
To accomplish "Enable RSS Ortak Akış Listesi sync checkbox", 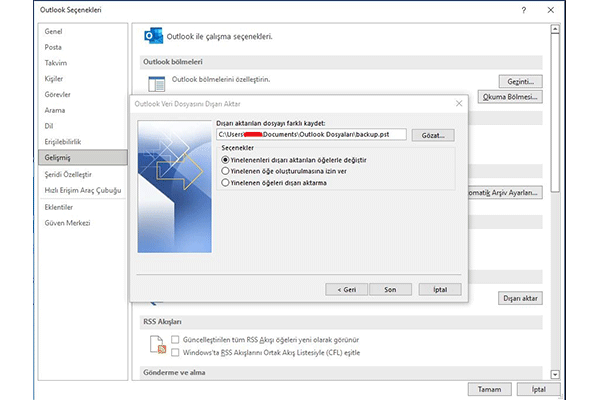I will coord(175,353).
